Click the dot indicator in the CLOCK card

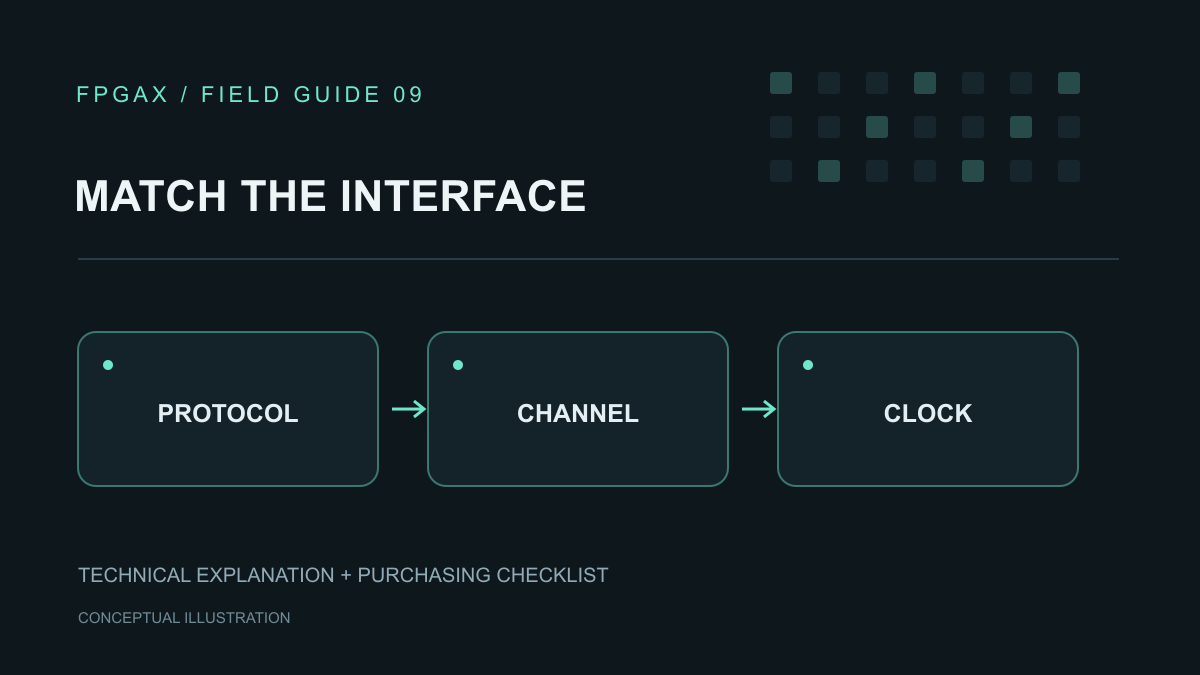tap(808, 365)
